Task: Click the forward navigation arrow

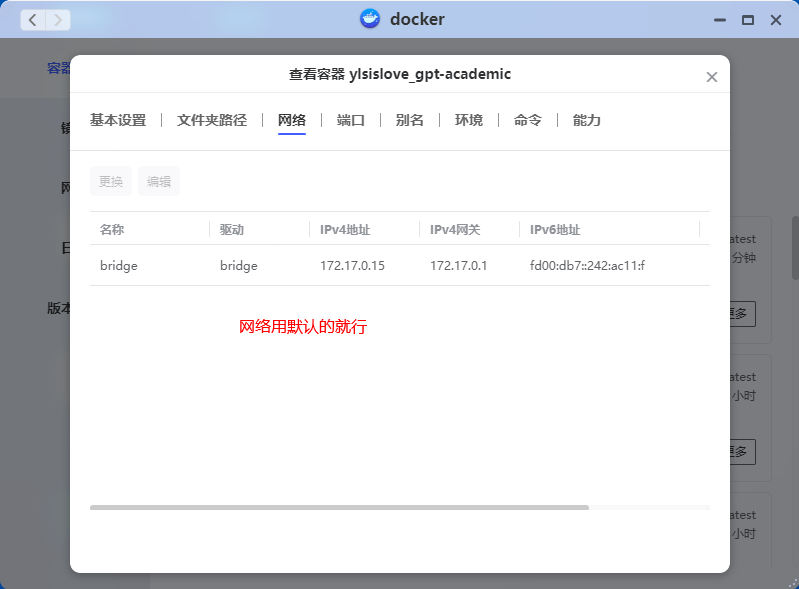Action: pyautogui.click(x=58, y=19)
